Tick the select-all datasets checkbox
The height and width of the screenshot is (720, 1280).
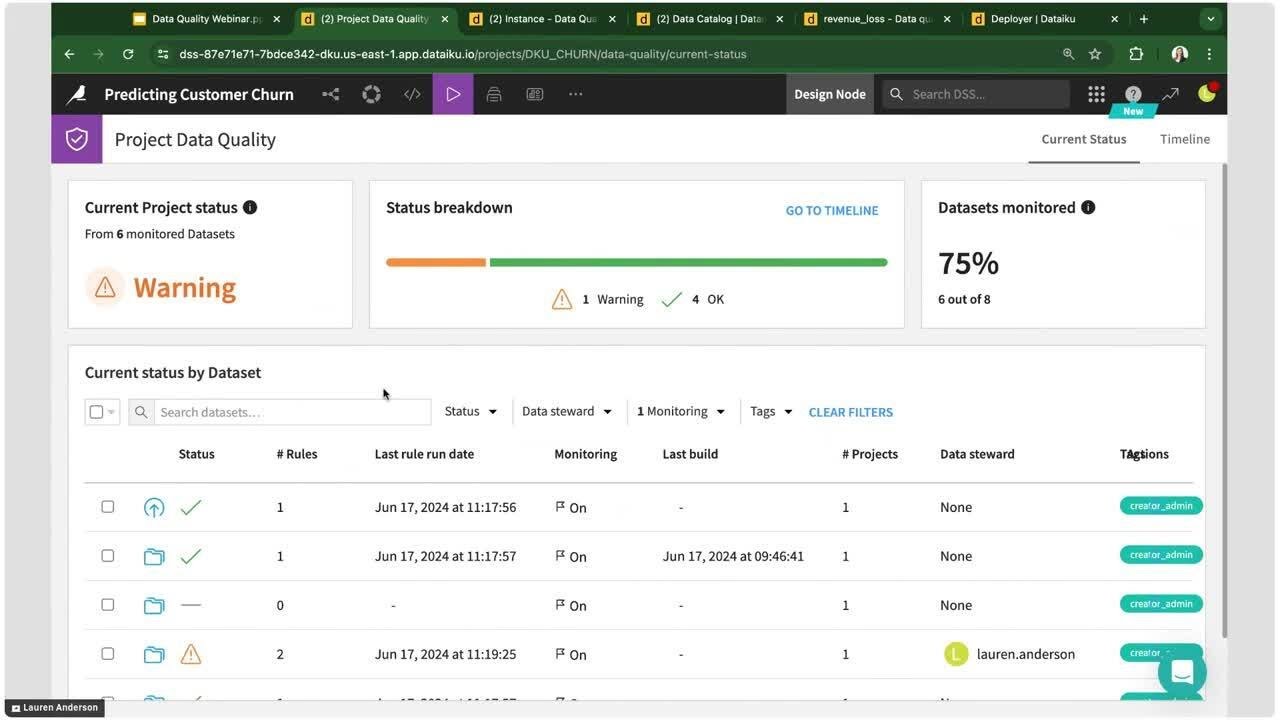click(96, 412)
